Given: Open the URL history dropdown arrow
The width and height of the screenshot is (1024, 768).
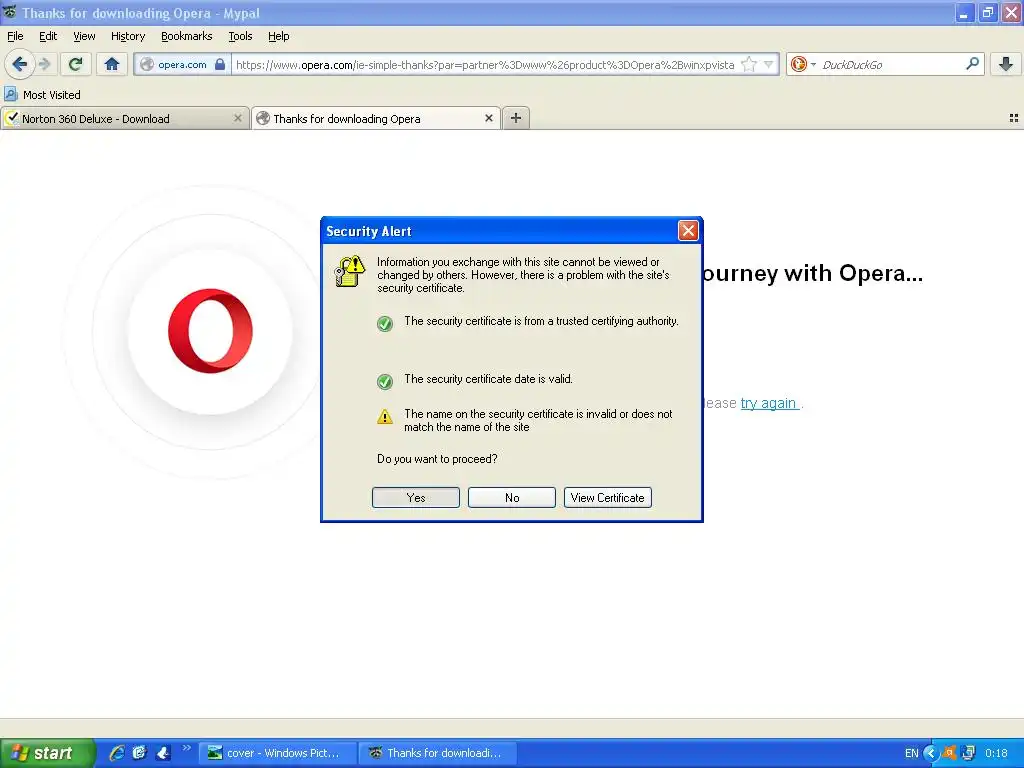Looking at the screenshot, I should (x=769, y=64).
